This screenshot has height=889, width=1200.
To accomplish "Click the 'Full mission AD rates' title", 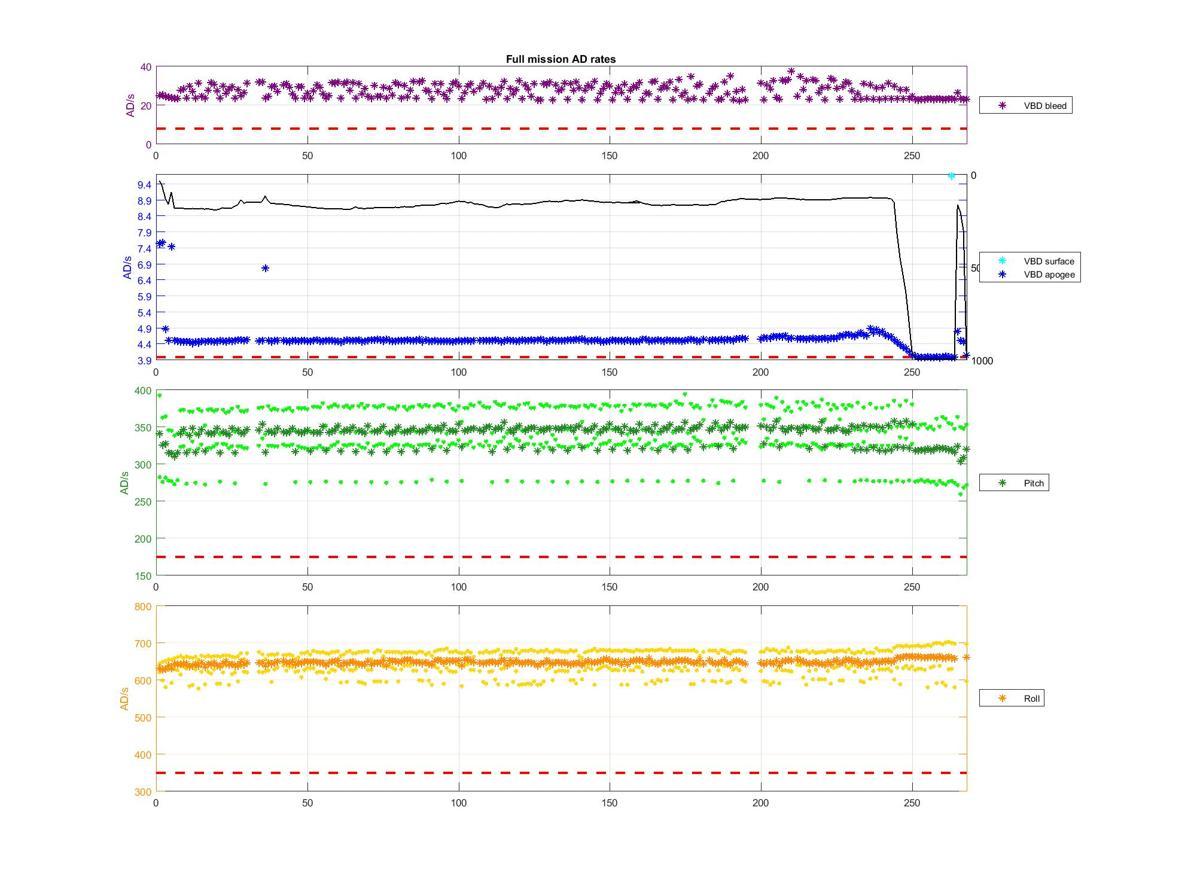I will pos(560,59).
